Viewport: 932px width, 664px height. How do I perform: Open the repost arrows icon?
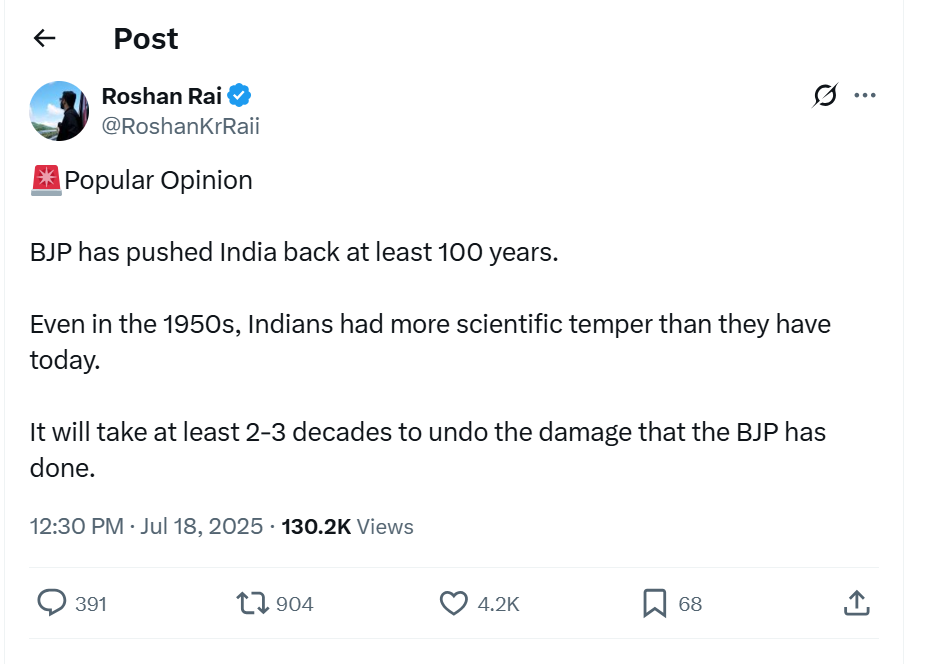pyautogui.click(x=252, y=603)
